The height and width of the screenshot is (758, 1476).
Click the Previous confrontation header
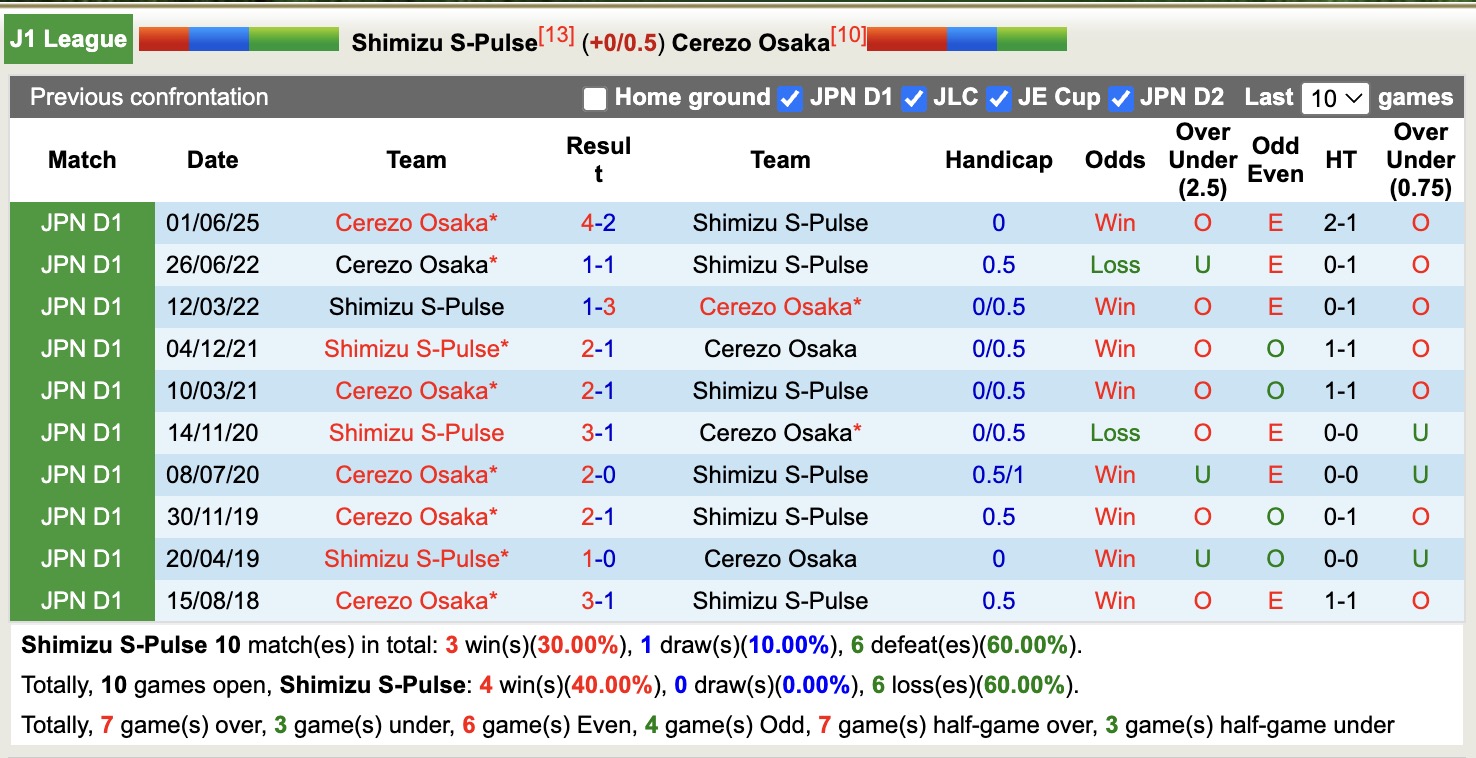pyautogui.click(x=148, y=97)
